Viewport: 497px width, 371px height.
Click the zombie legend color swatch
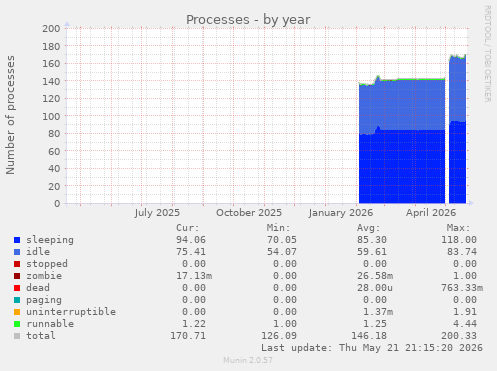(17, 276)
